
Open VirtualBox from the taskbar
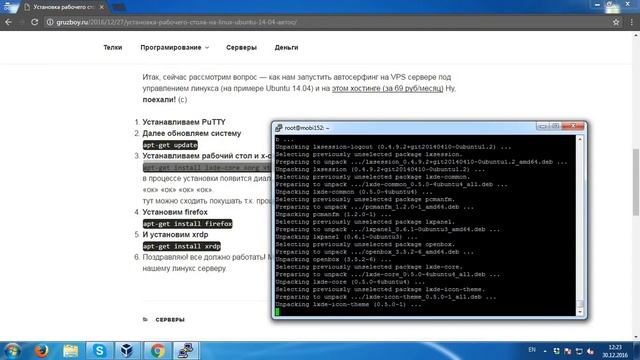click(127, 351)
